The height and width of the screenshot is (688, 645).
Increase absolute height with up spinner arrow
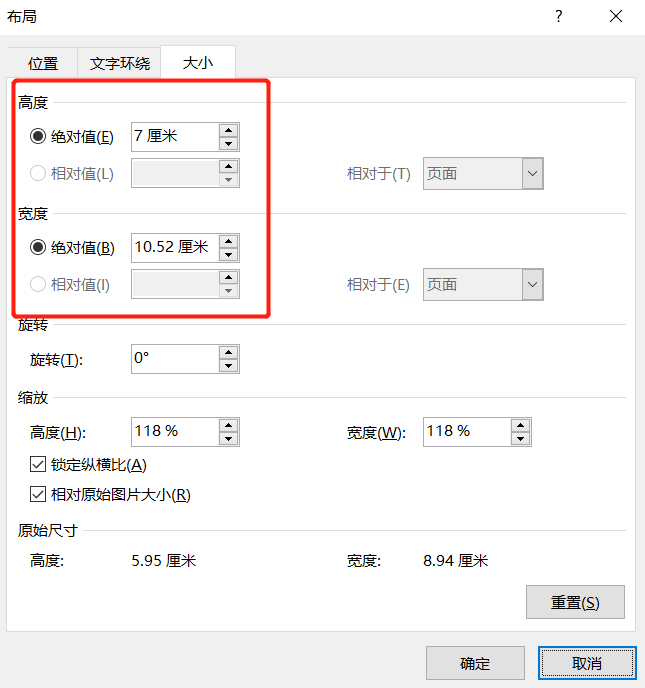coord(229,130)
